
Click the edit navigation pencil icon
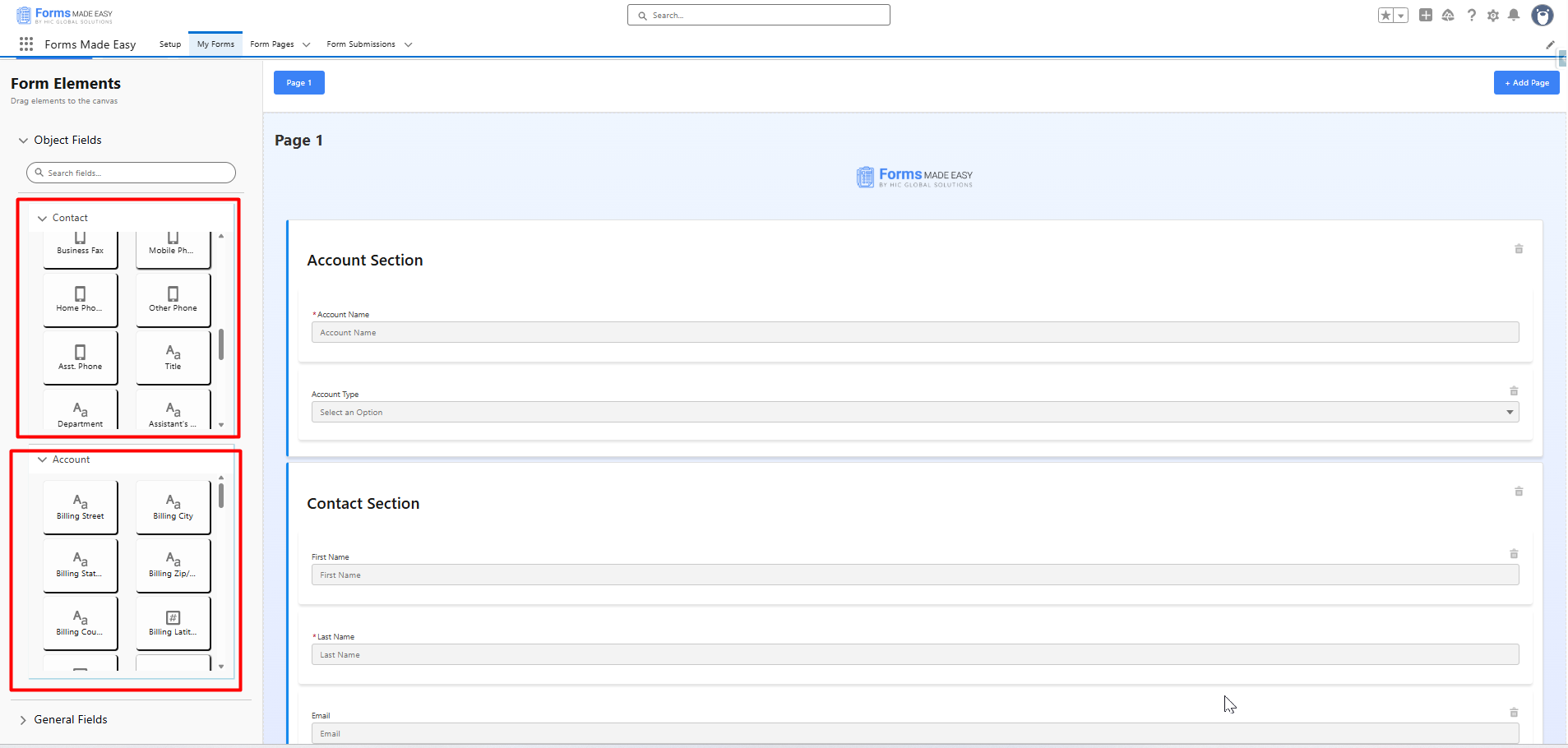click(x=1550, y=44)
